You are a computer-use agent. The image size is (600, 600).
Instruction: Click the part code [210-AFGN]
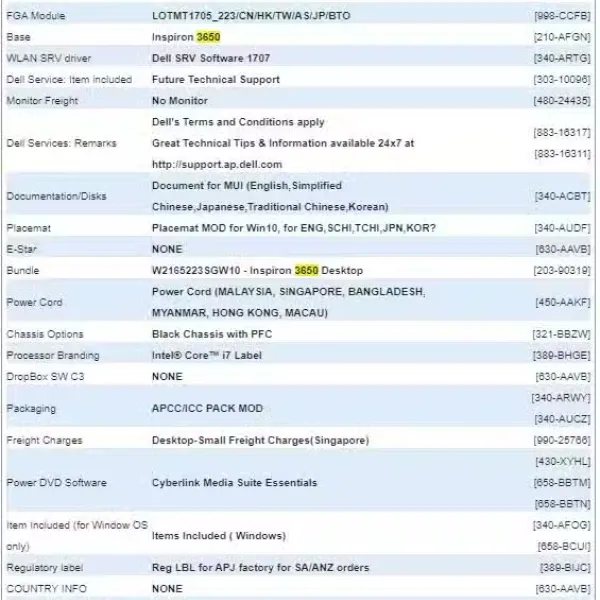pyautogui.click(x=562, y=37)
